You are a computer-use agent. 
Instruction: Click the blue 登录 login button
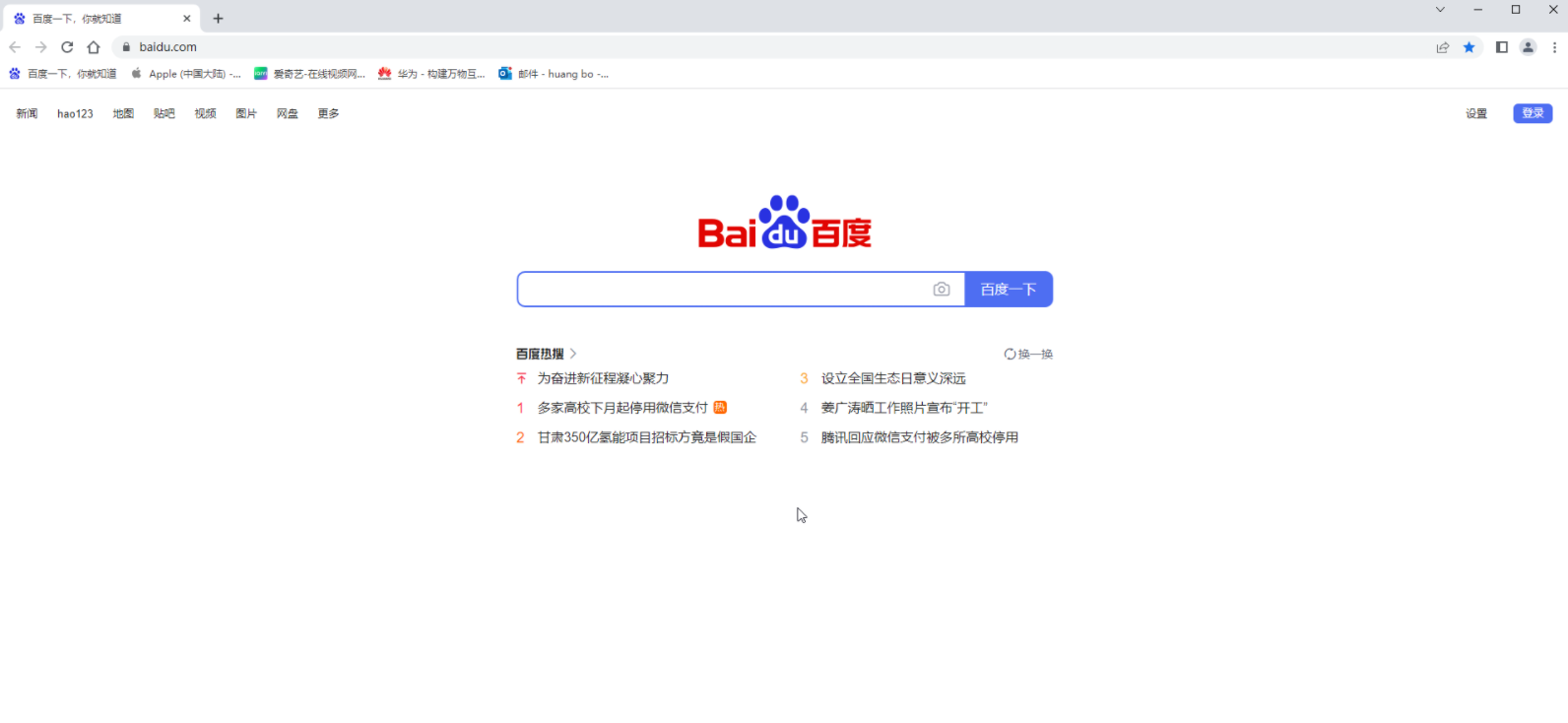point(1533,113)
